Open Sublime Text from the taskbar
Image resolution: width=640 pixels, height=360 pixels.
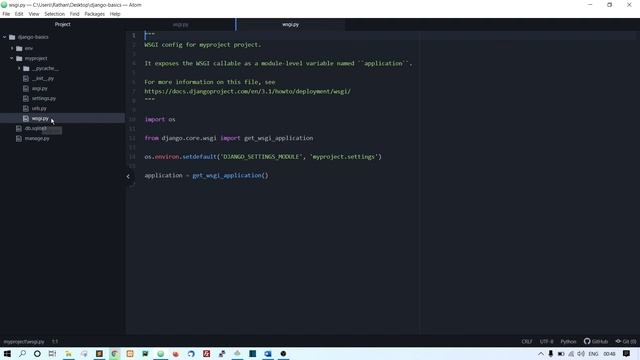(99, 354)
